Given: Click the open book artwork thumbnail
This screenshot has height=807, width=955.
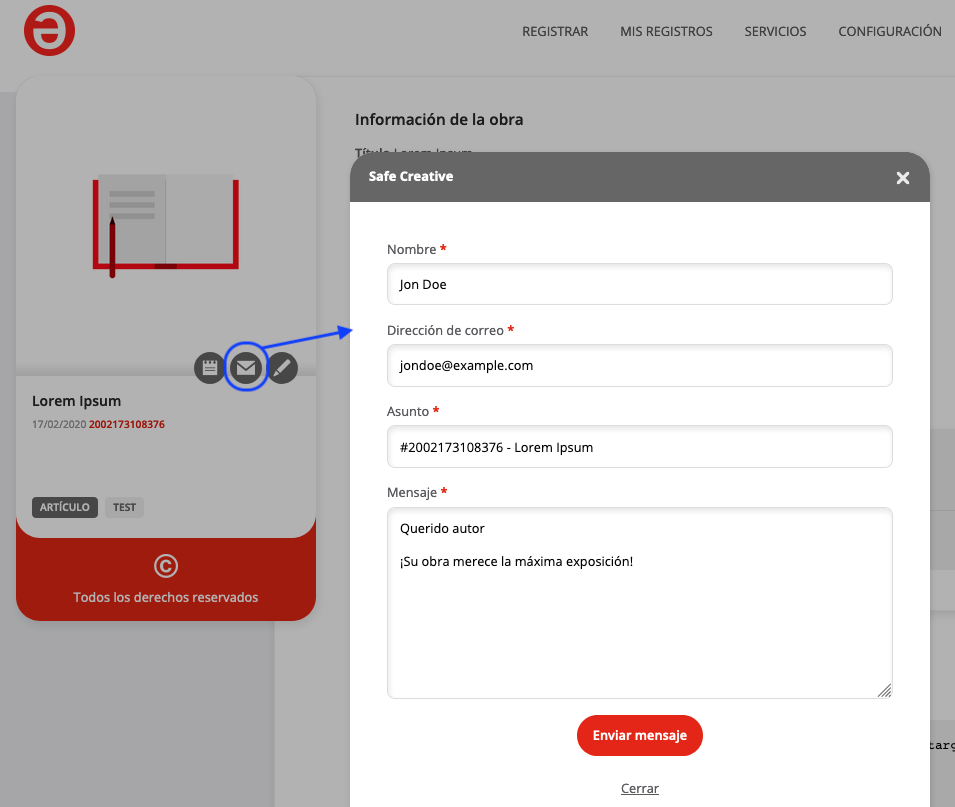Looking at the screenshot, I should click(166, 225).
